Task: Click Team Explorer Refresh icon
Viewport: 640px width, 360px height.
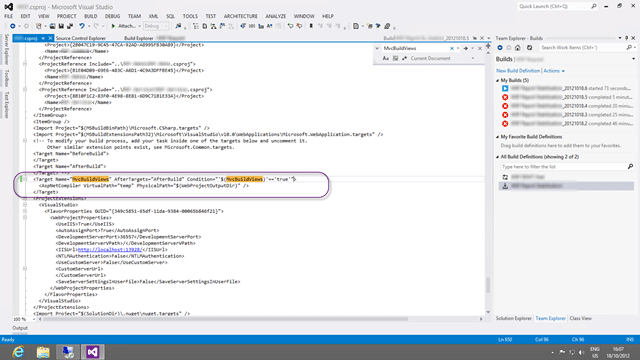Action: click(529, 48)
